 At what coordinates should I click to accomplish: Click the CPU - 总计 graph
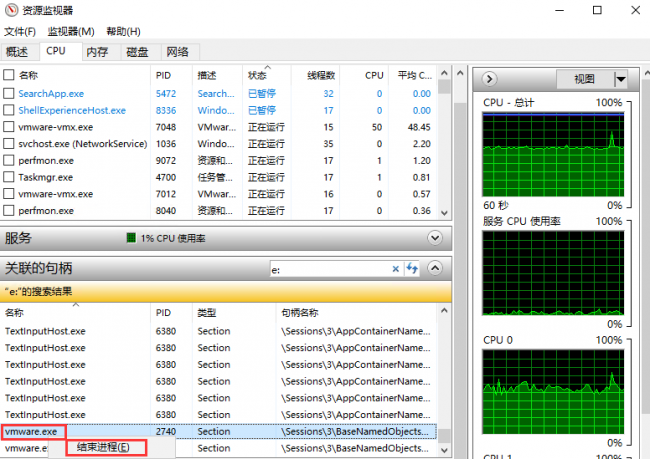pyautogui.click(x=553, y=154)
